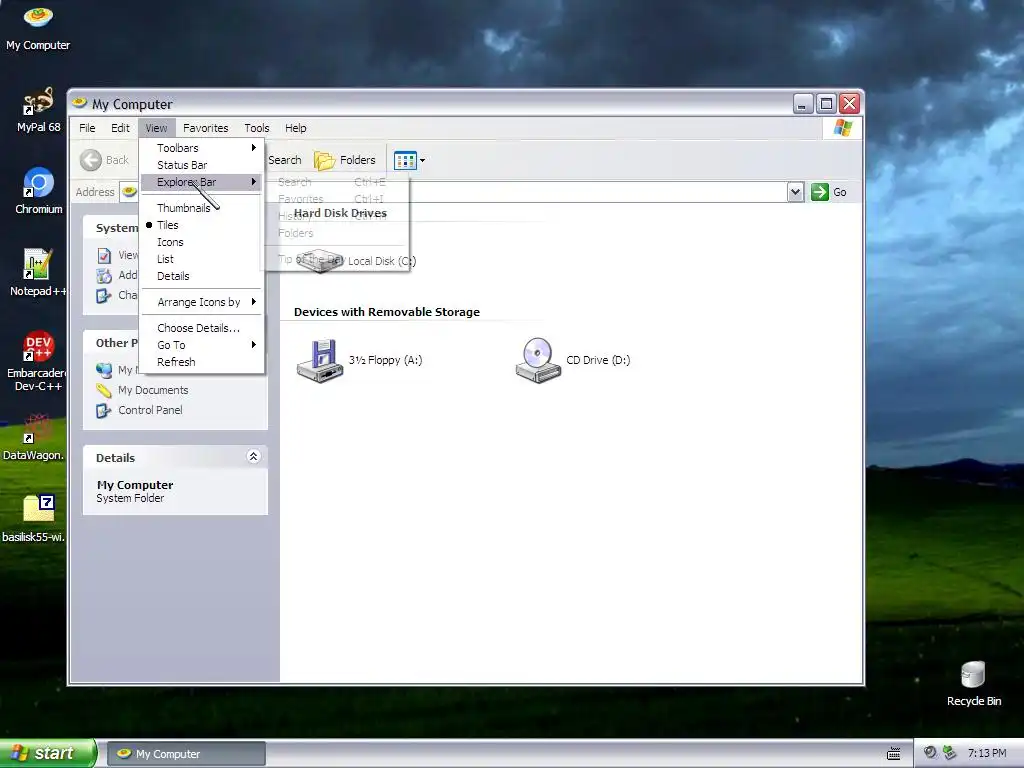Expand the Toolbars submenu
This screenshot has width=1024, height=768.
tap(202, 148)
